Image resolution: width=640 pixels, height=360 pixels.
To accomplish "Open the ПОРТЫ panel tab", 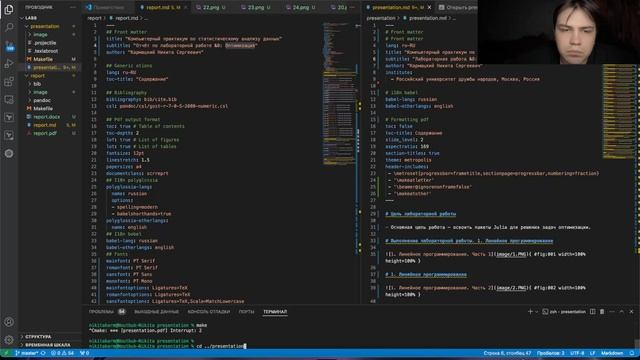I will [x=246, y=312].
